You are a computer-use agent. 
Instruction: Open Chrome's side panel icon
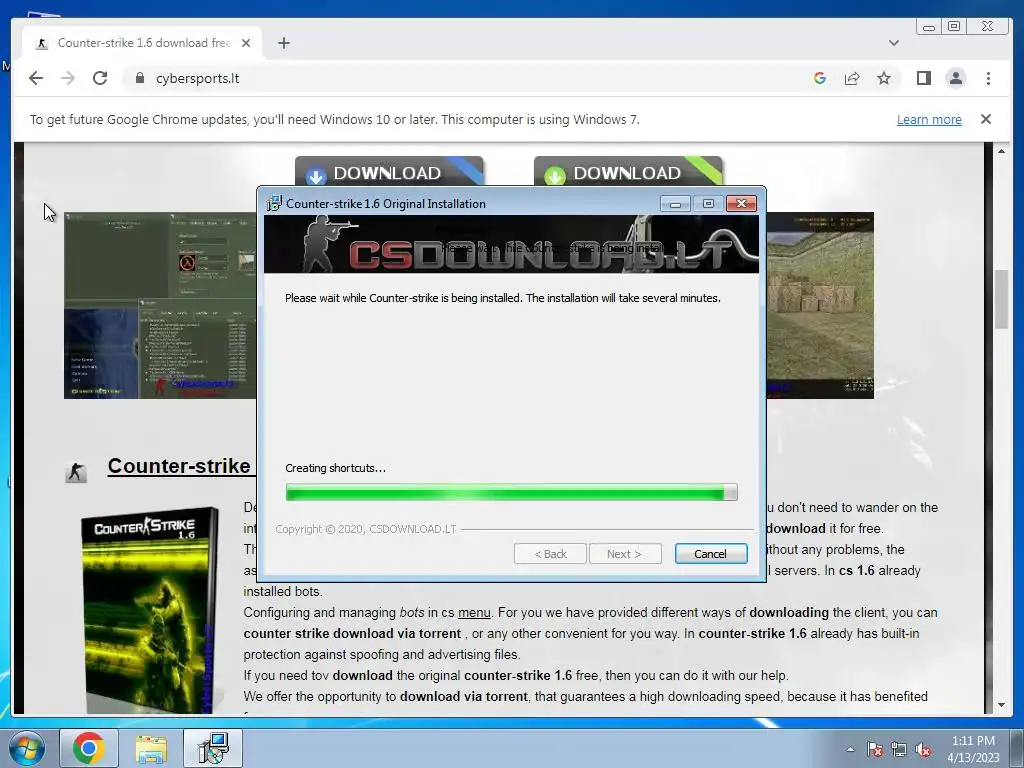(923, 78)
